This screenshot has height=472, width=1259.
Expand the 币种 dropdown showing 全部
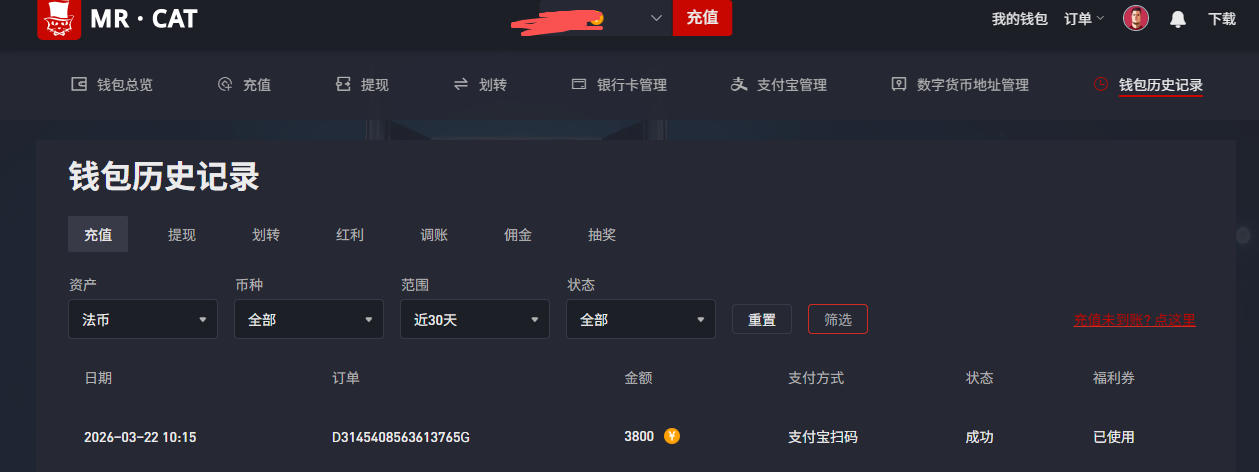tap(309, 319)
